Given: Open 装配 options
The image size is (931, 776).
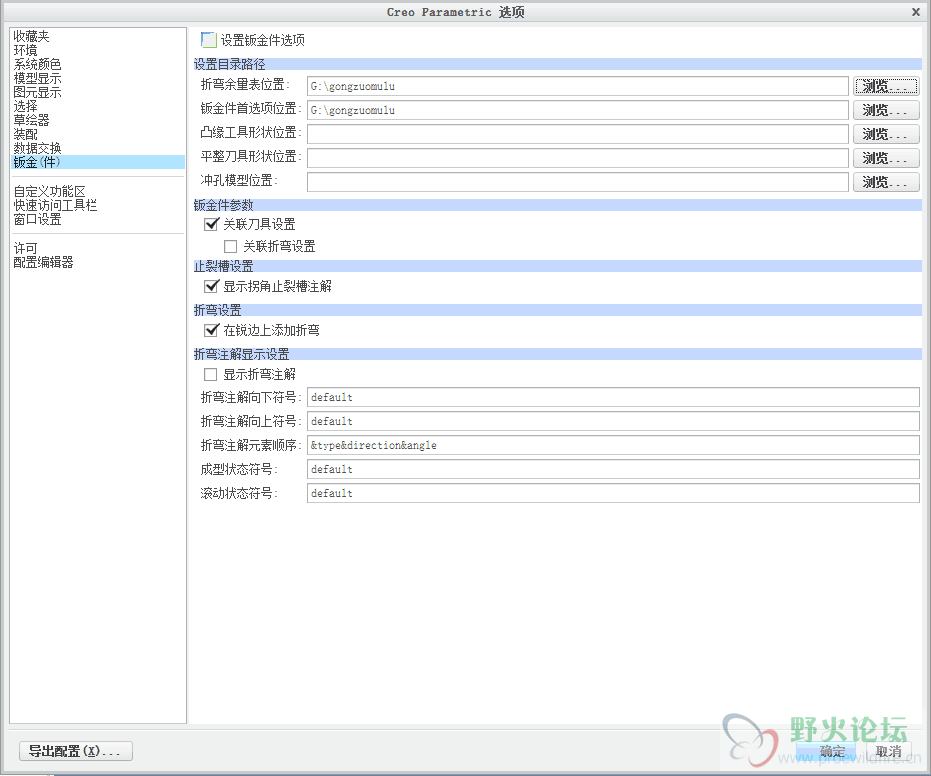Looking at the screenshot, I should (26, 134).
